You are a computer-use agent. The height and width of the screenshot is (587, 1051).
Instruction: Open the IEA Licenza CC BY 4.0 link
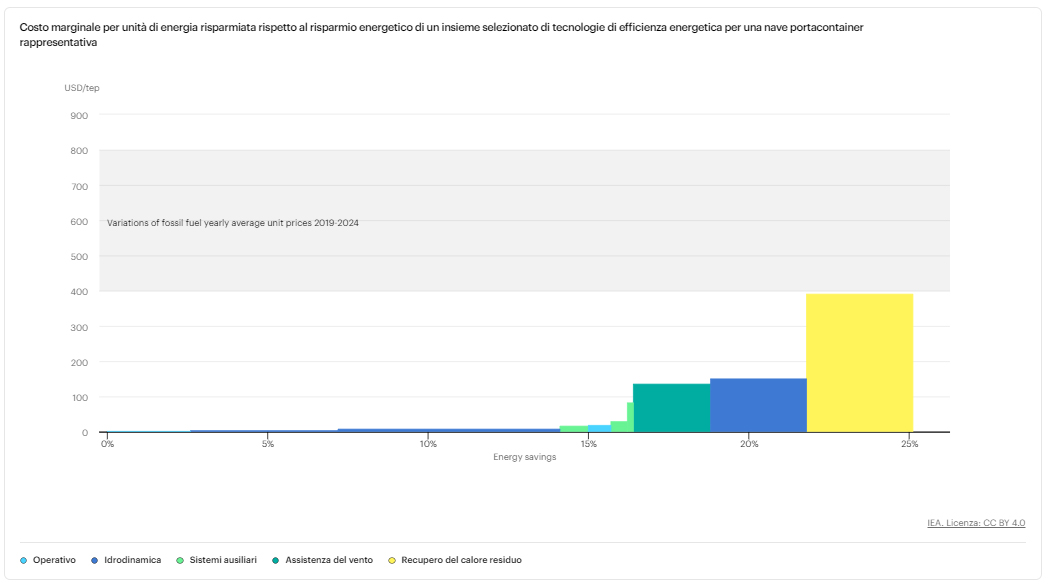(x=976, y=523)
